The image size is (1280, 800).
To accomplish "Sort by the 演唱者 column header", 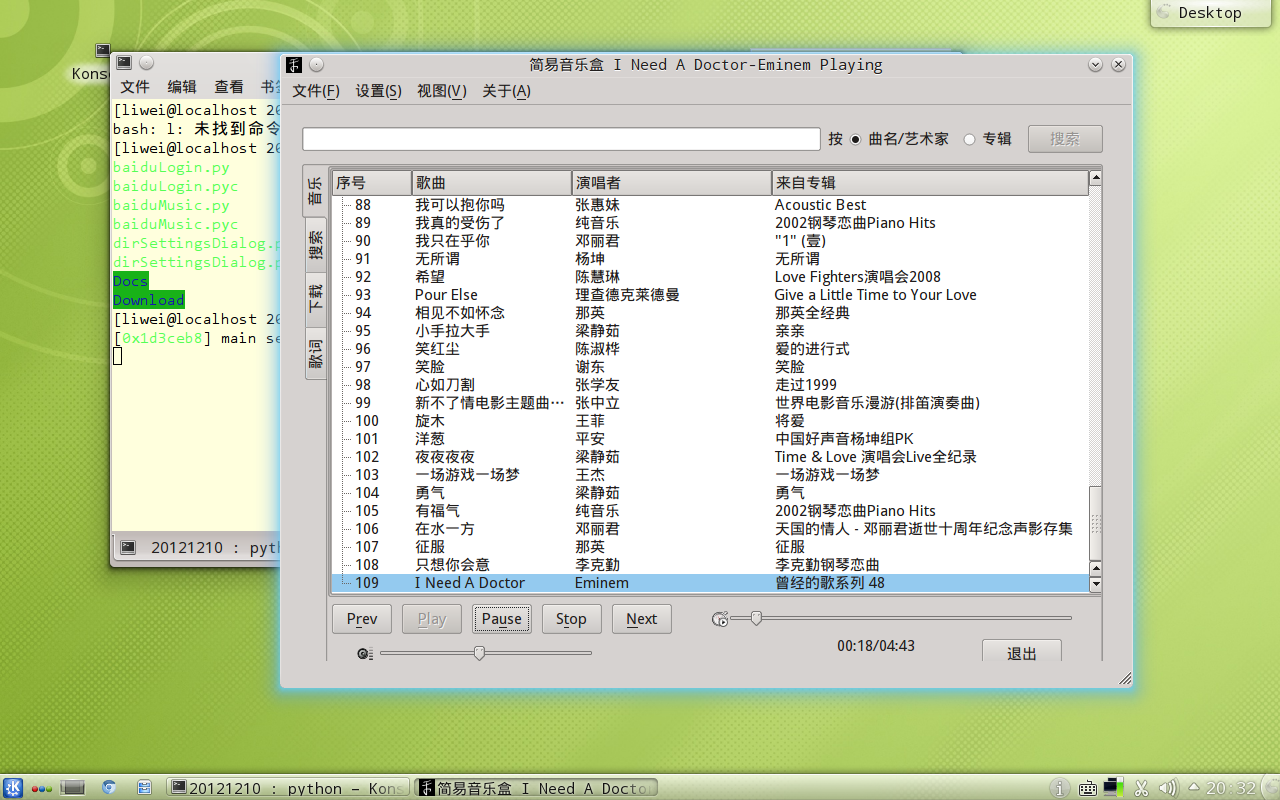I will pyautogui.click(x=671, y=183).
